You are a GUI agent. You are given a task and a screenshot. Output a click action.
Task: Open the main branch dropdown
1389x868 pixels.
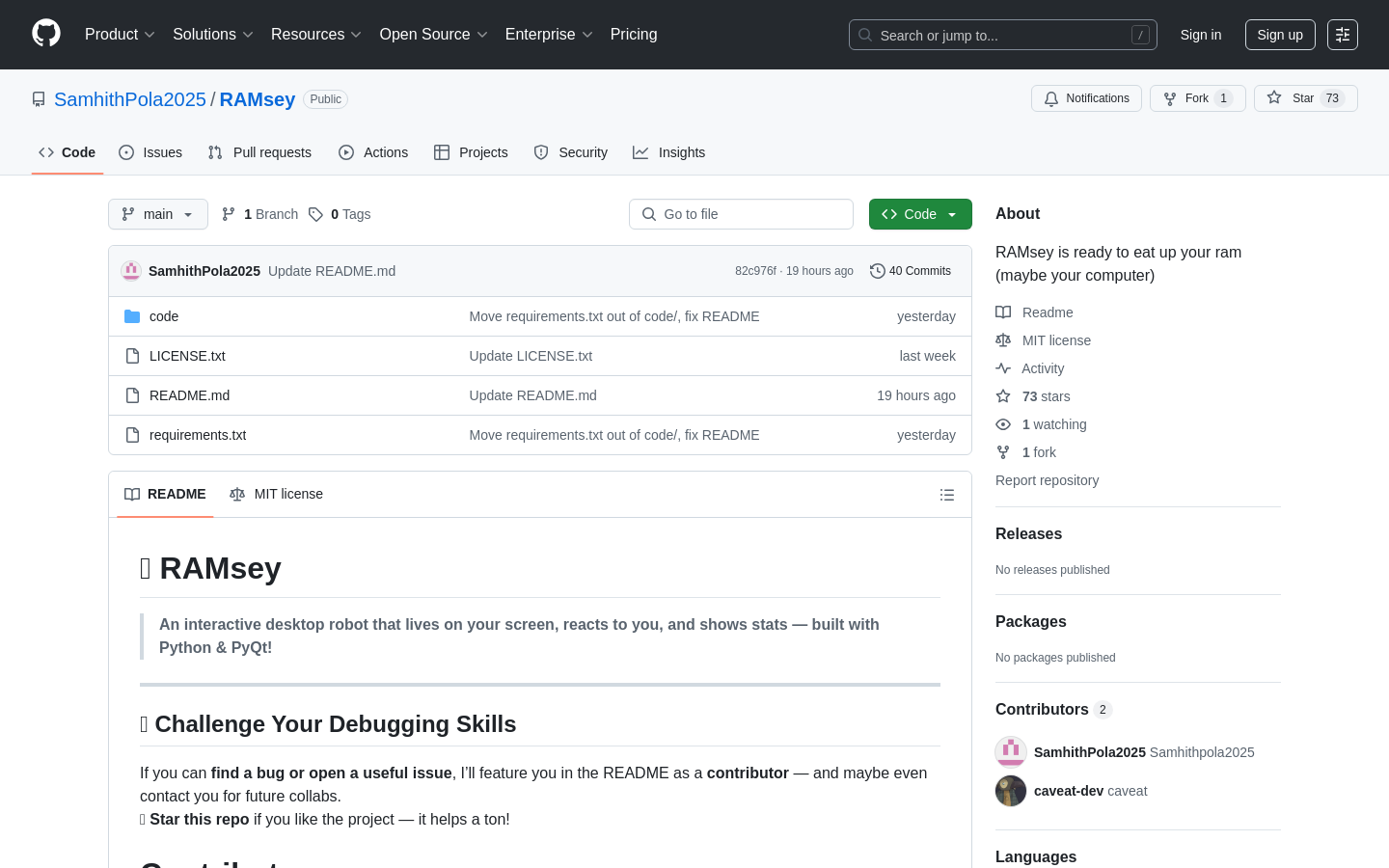click(158, 214)
